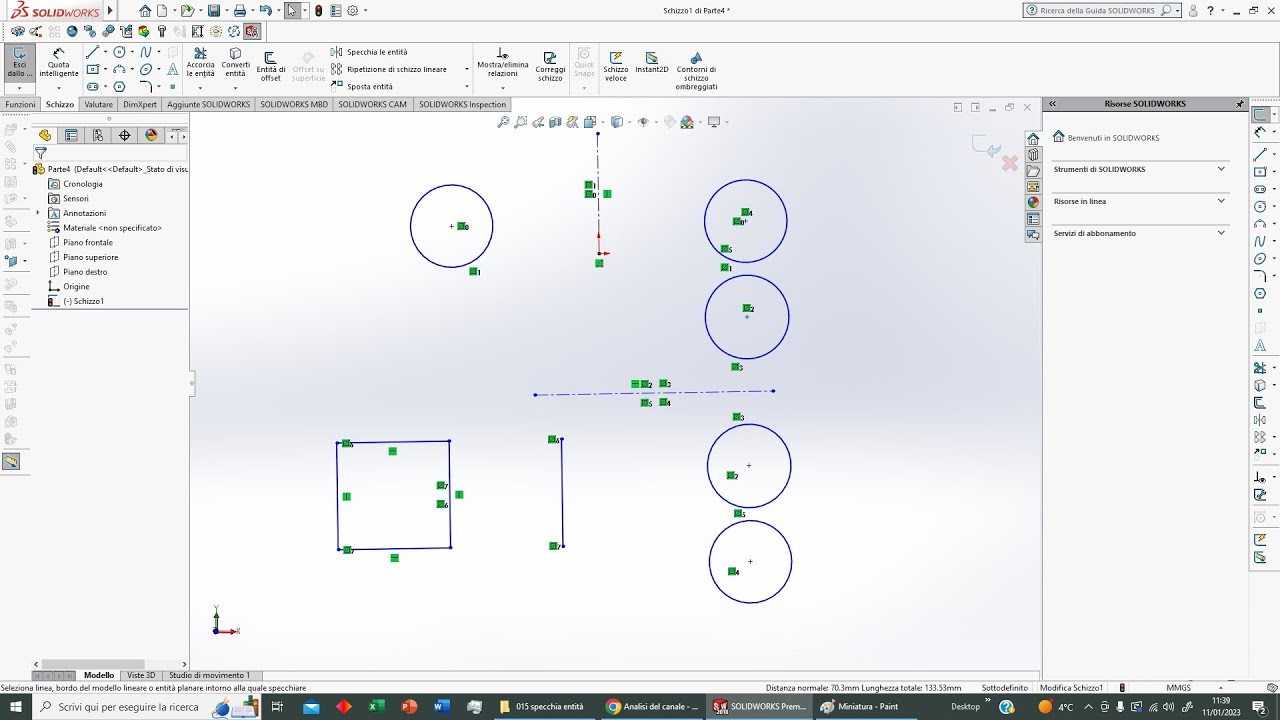Click the Appearances color ball task pane icon
1280x720 pixels.
pyautogui.click(x=1033, y=202)
